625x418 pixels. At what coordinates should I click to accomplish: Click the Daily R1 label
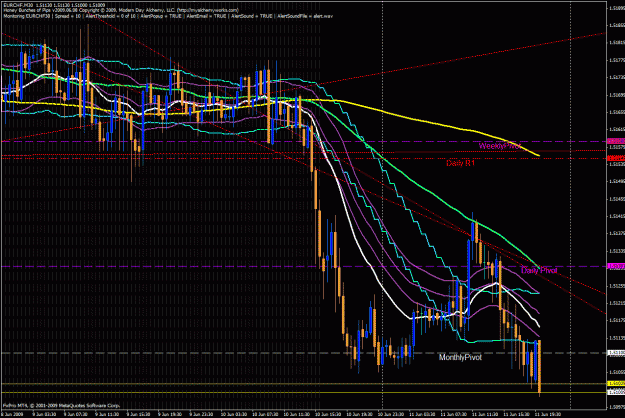[460, 163]
